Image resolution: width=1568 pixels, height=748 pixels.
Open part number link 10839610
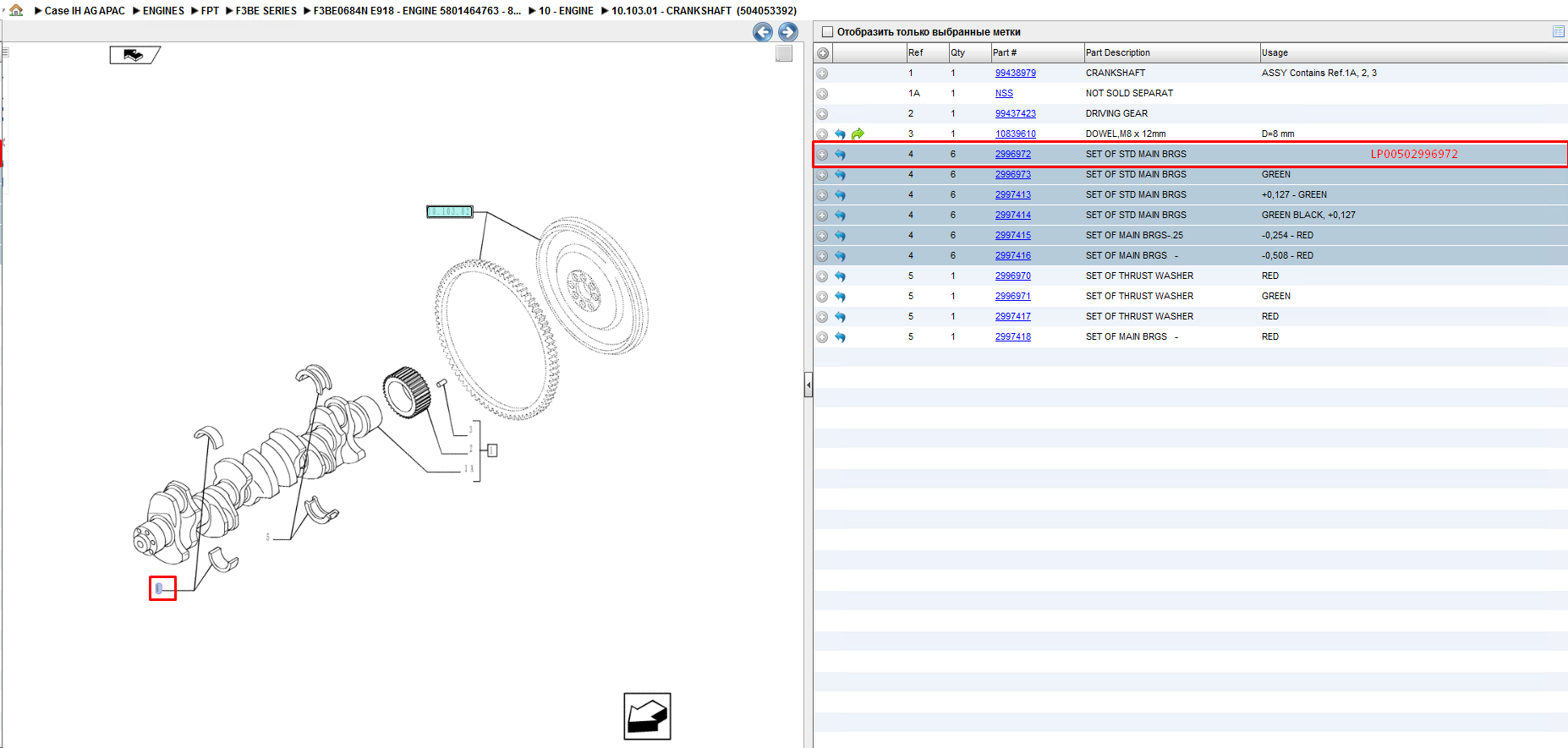point(1016,134)
